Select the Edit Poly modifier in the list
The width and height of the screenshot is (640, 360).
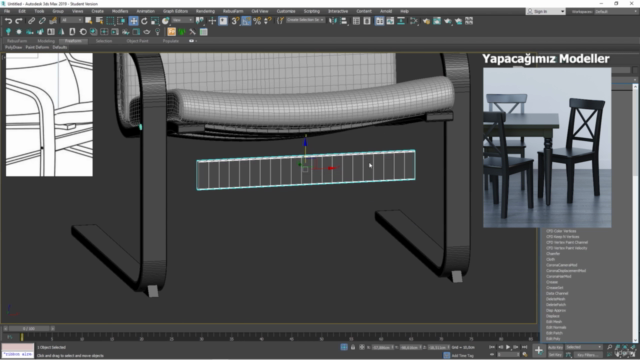[x=553, y=339]
